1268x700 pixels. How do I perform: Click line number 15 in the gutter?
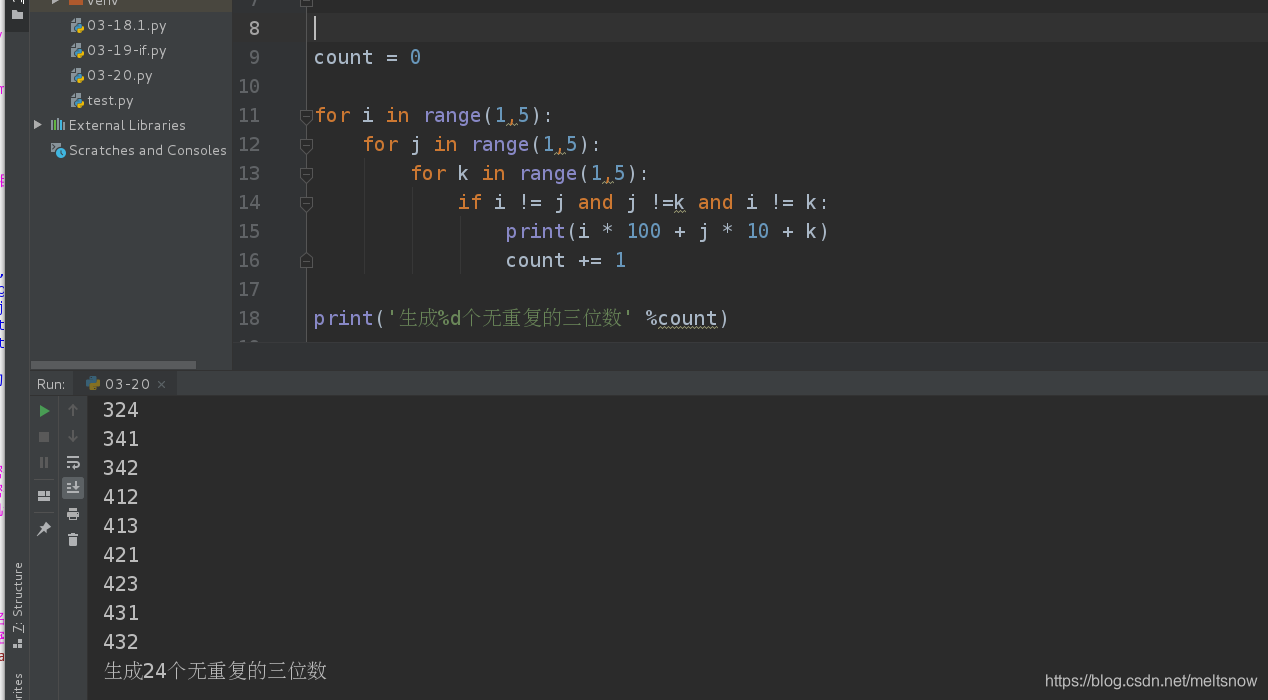pyautogui.click(x=249, y=231)
